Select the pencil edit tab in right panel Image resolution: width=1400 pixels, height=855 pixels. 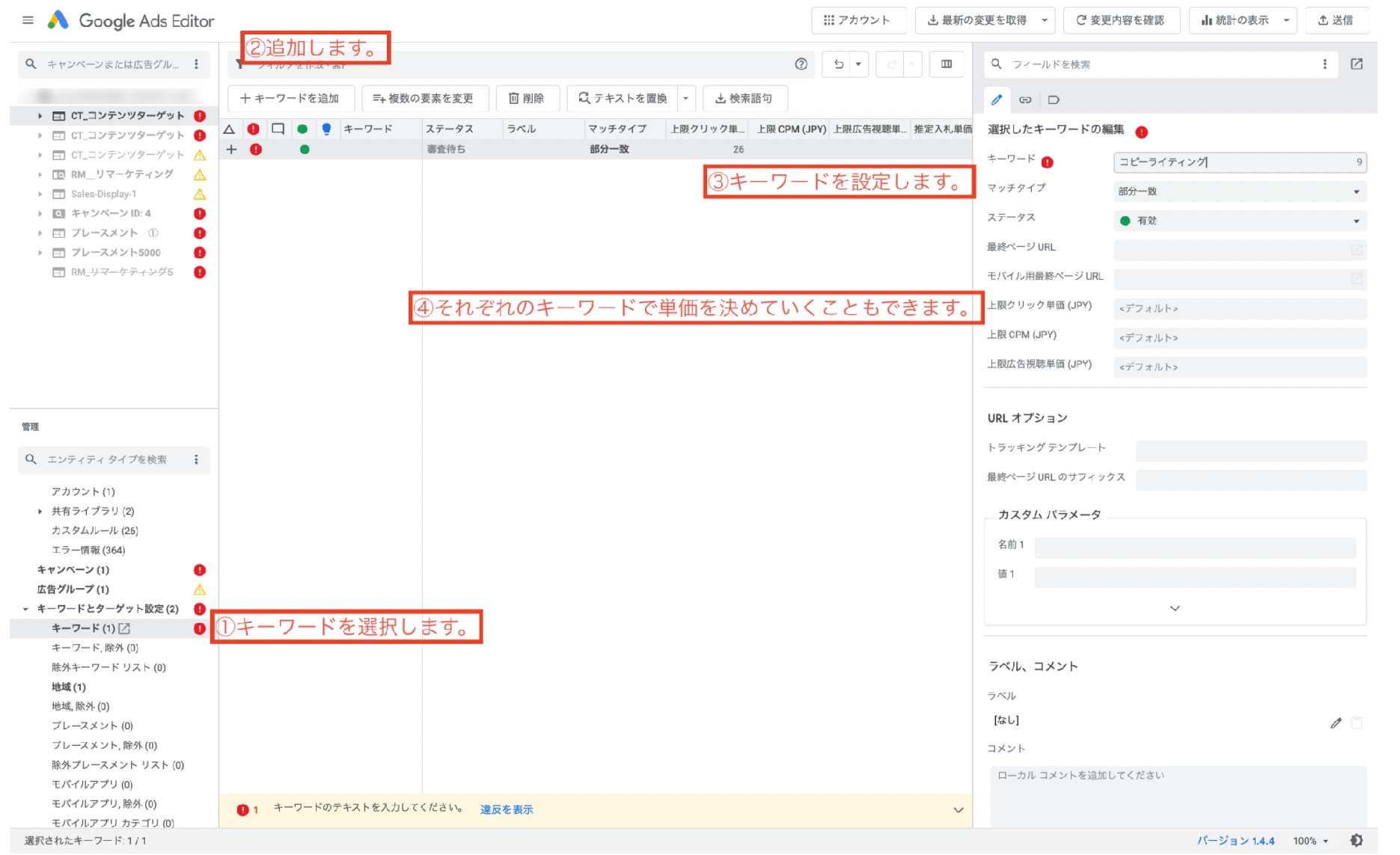997,99
